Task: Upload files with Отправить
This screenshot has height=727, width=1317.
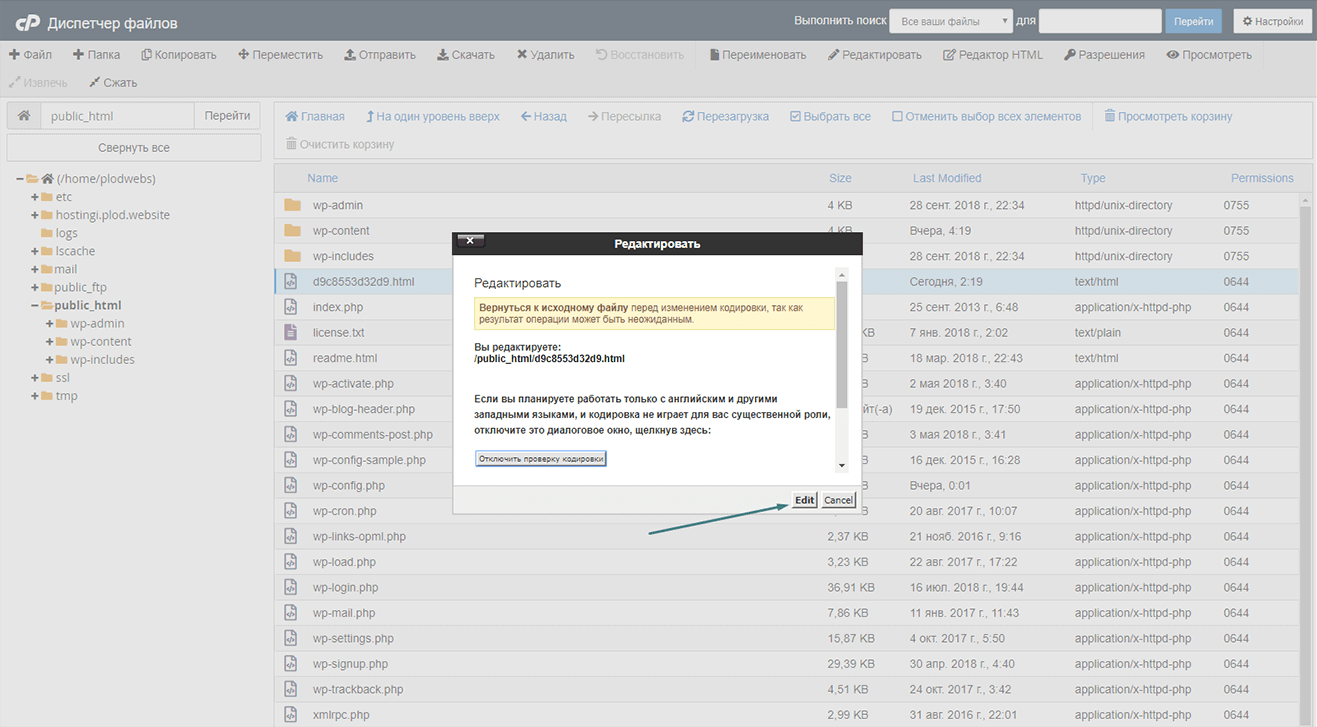Action: [380, 55]
